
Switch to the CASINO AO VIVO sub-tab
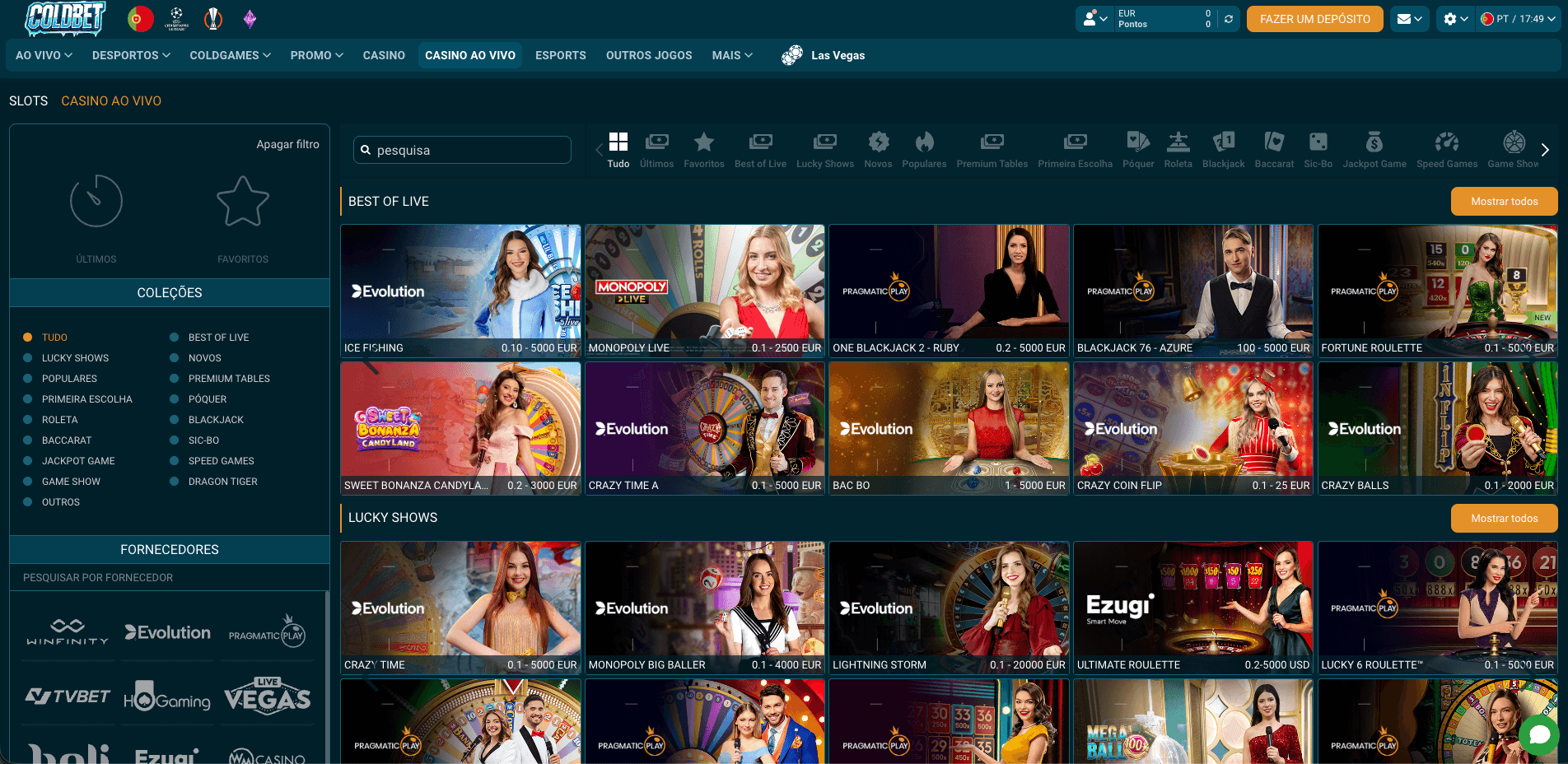click(x=111, y=100)
